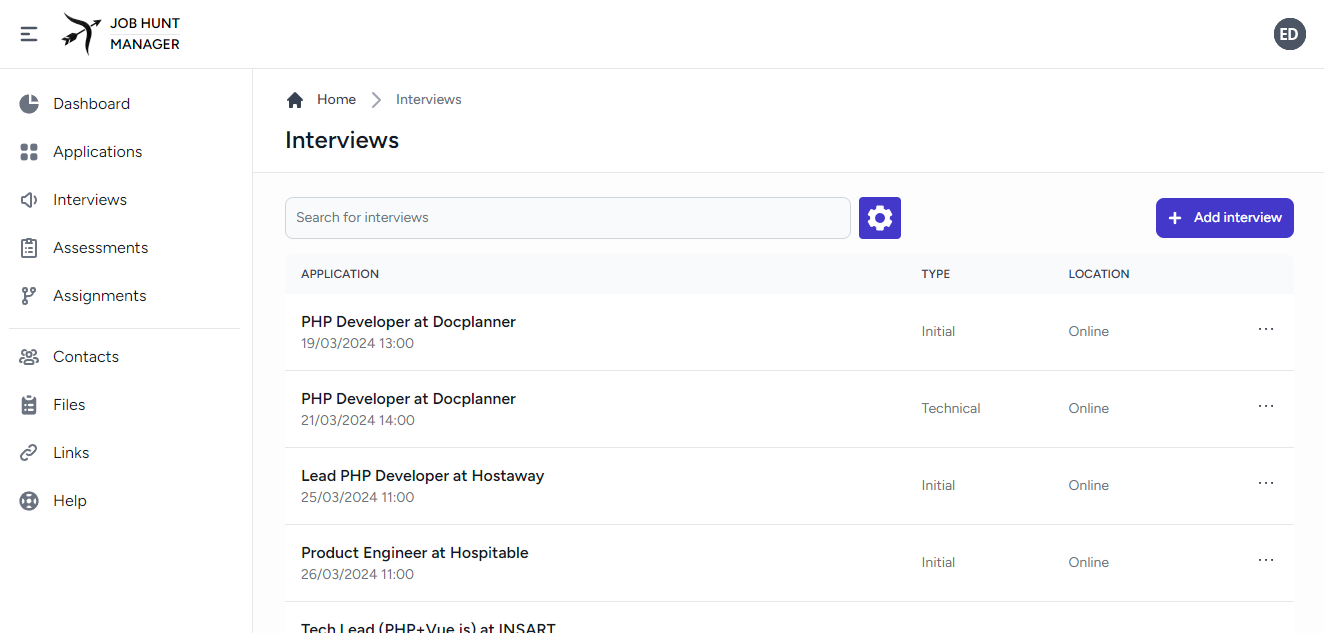Open Help in sidebar
Screen dimensions: 1324x633
click(125, 501)
